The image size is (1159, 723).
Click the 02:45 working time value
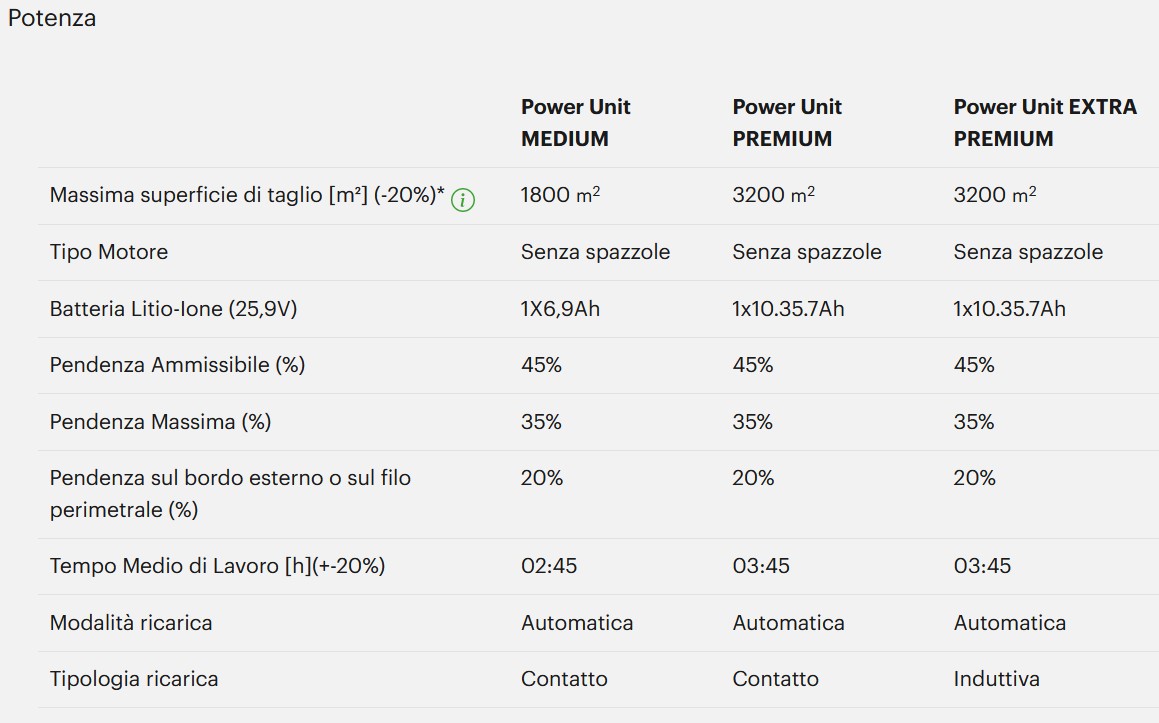pyautogui.click(x=548, y=566)
